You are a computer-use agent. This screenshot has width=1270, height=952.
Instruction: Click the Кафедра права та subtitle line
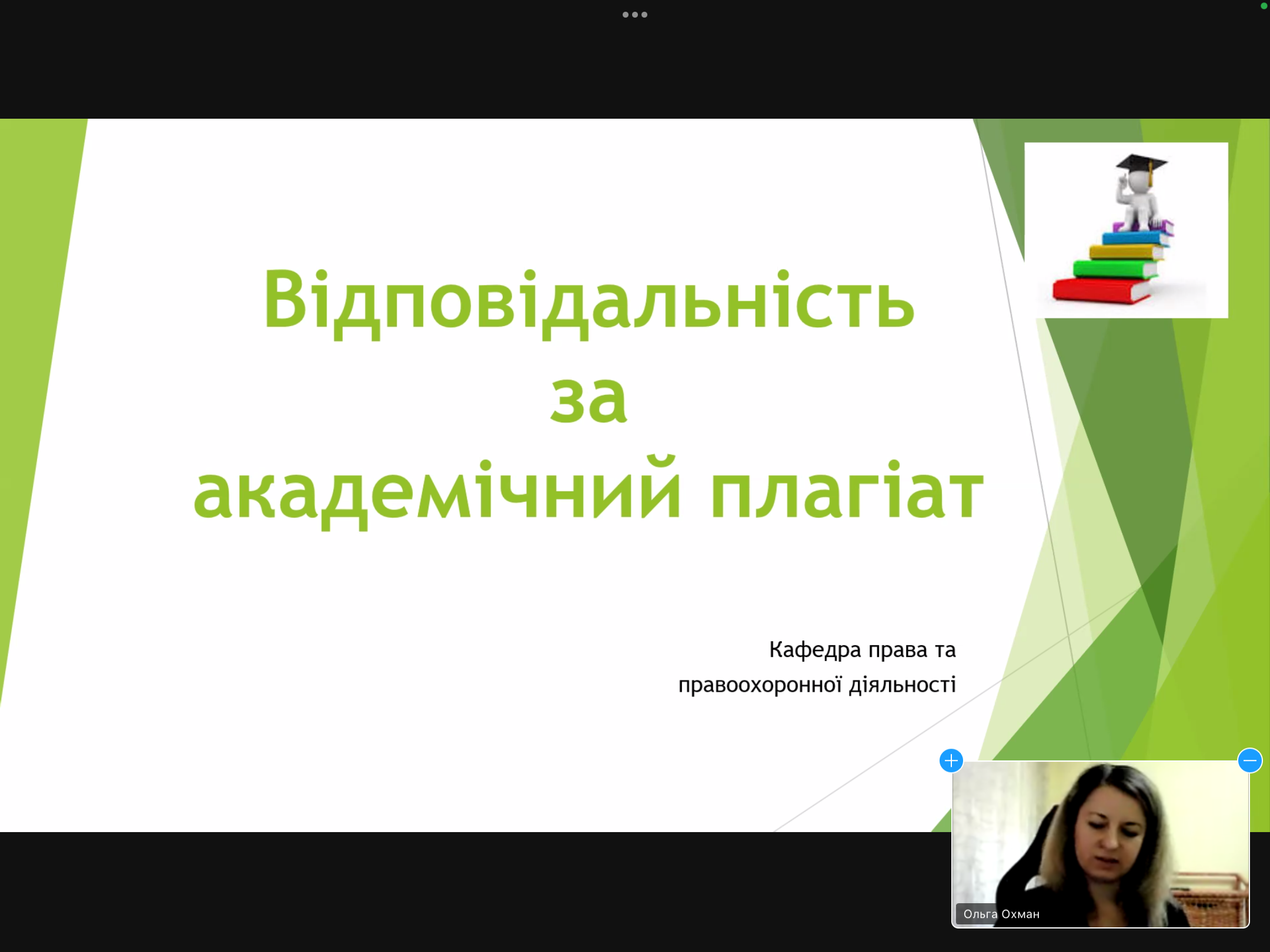tap(862, 650)
